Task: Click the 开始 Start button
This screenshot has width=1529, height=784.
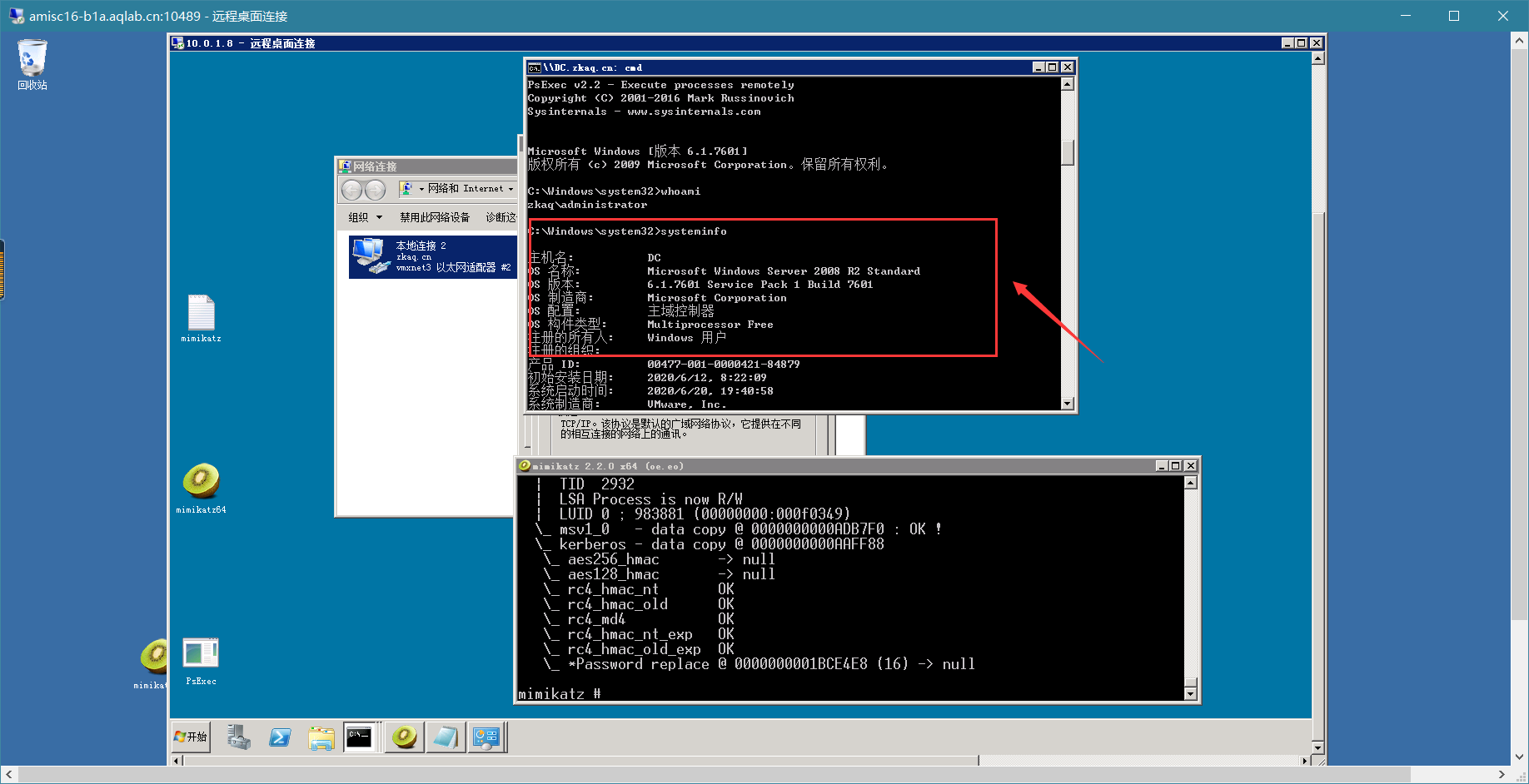Action: pos(191,737)
